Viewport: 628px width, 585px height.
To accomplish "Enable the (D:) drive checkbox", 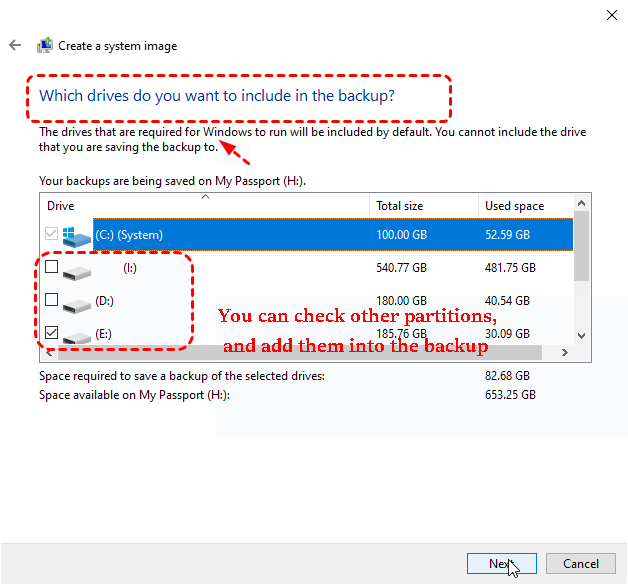I will pos(52,300).
